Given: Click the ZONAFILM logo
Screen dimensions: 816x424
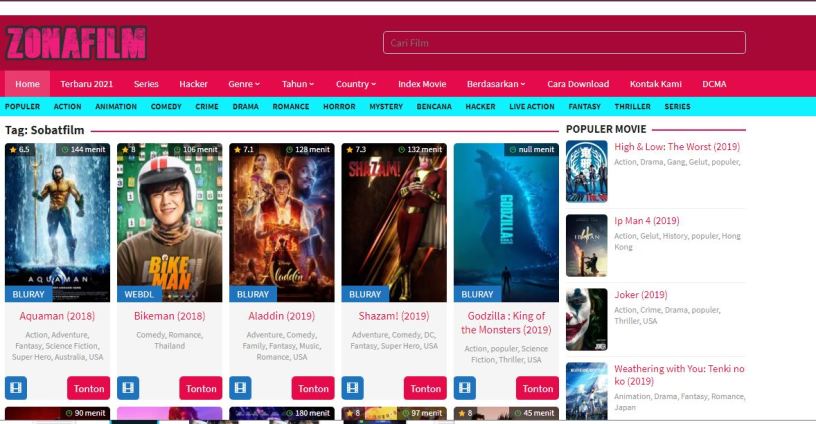Looking at the screenshot, I should pyautogui.click(x=76, y=43).
